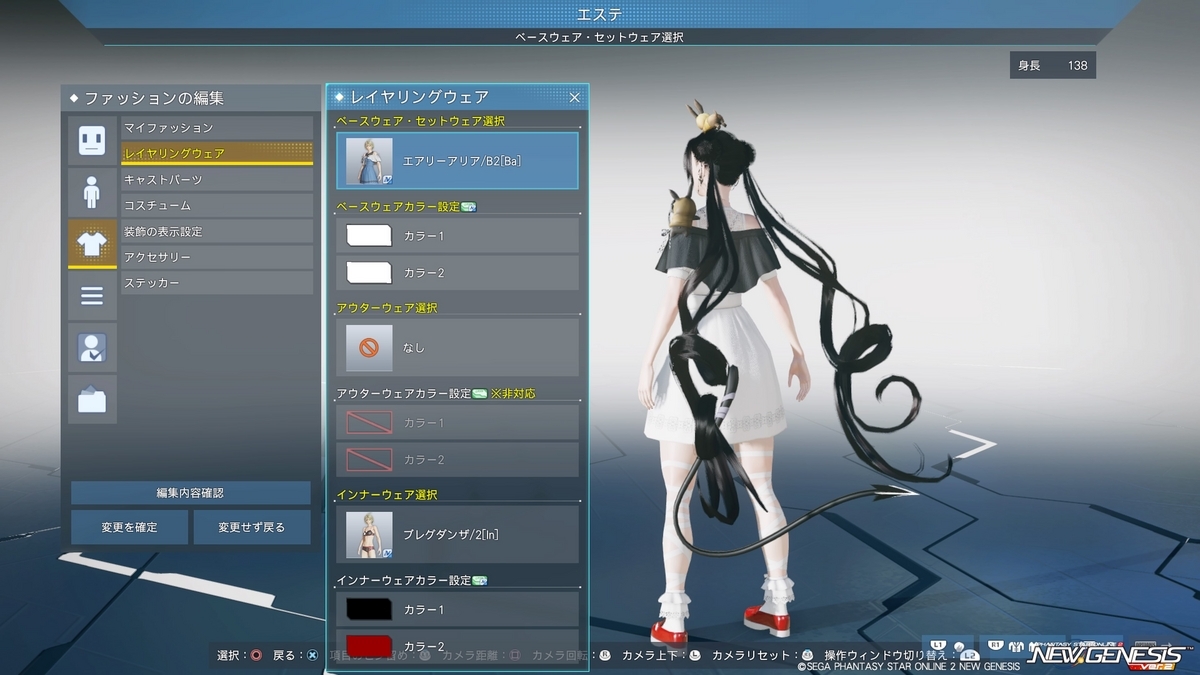Viewport: 1200px width, 675px height.
Task: Select the highlighted レイヤリングウェア menu entry
Action: coord(217,154)
